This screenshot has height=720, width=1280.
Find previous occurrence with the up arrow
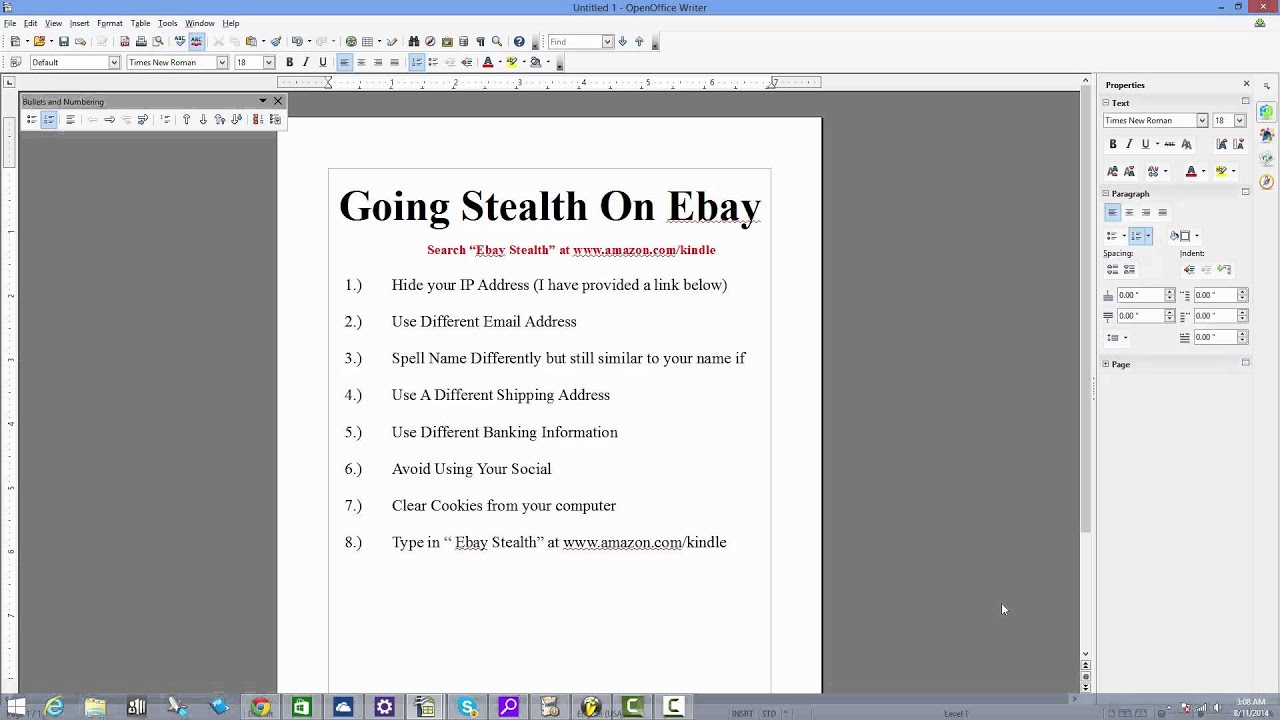[x=639, y=42]
